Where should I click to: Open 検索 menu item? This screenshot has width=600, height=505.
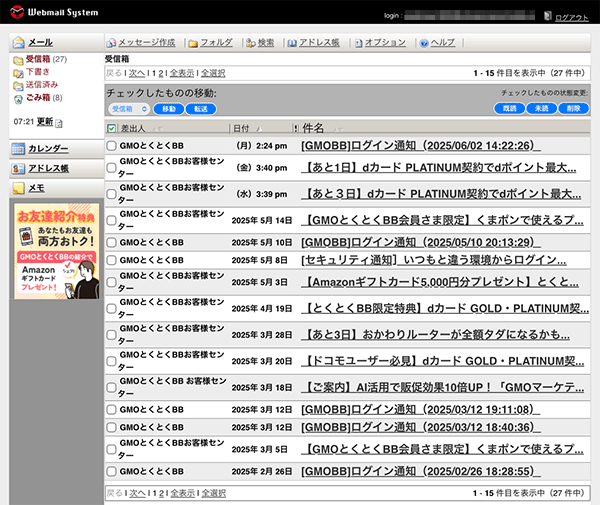tap(266, 42)
